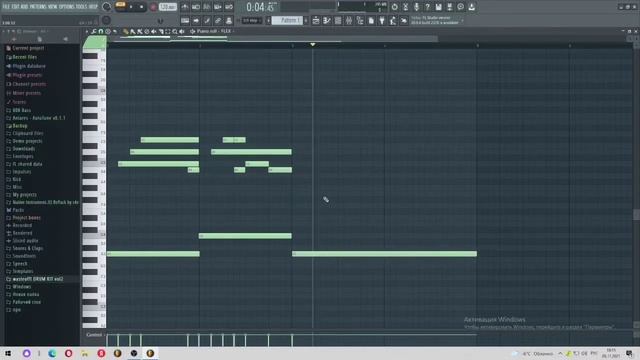Image resolution: width=640 pixels, height=360 pixels.
Task: Open the PATTERNS menu
Action: coord(38,7)
